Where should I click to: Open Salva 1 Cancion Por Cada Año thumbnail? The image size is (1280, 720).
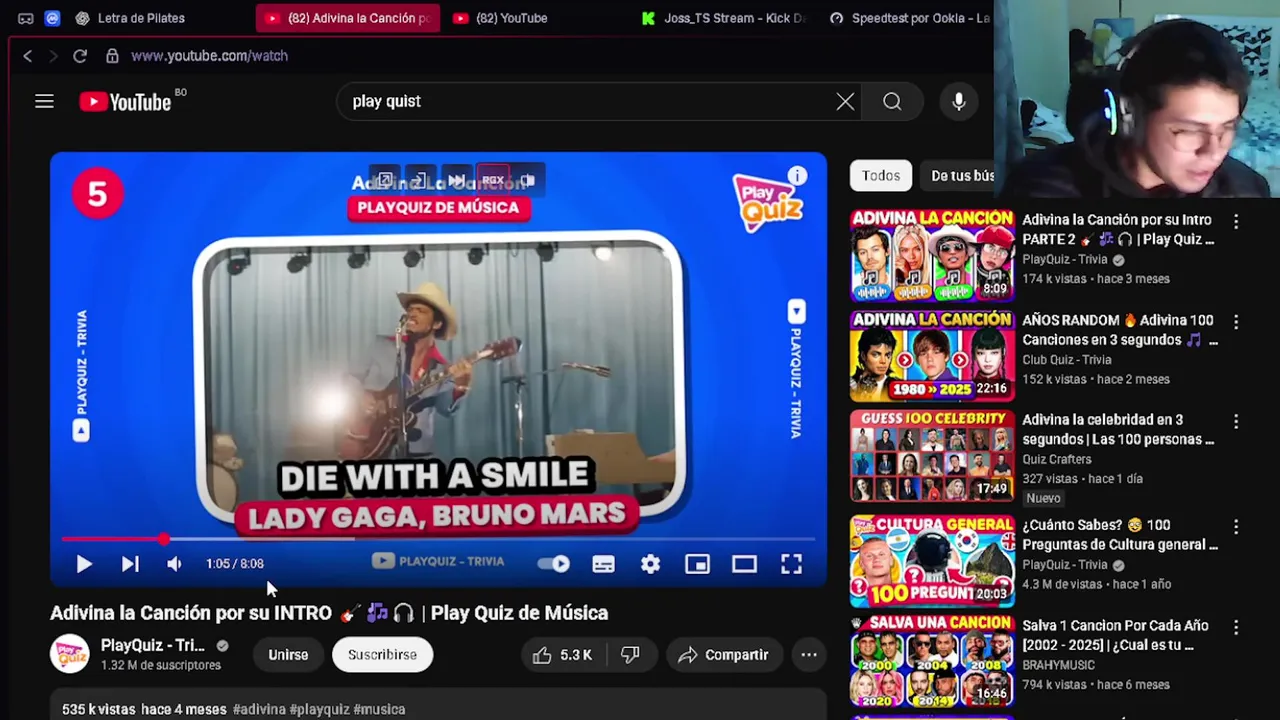click(x=932, y=660)
